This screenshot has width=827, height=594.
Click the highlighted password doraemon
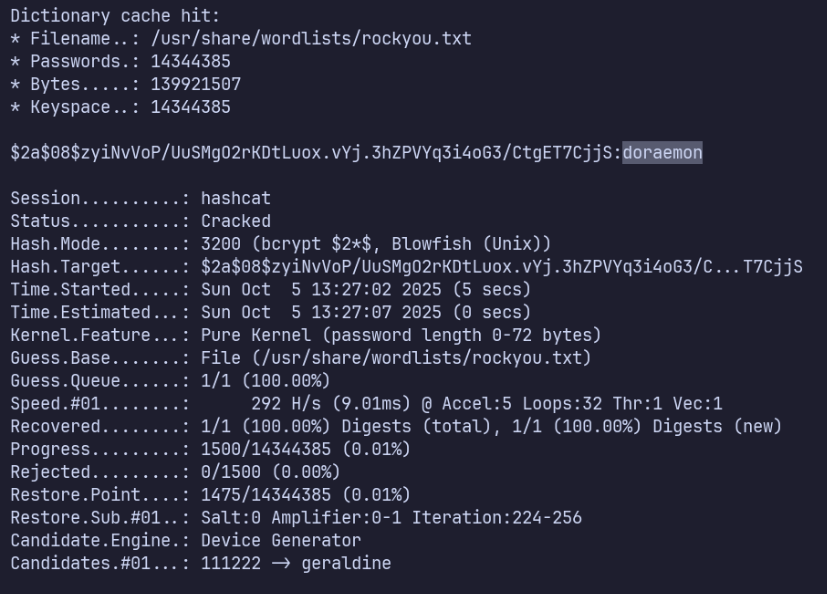662,152
